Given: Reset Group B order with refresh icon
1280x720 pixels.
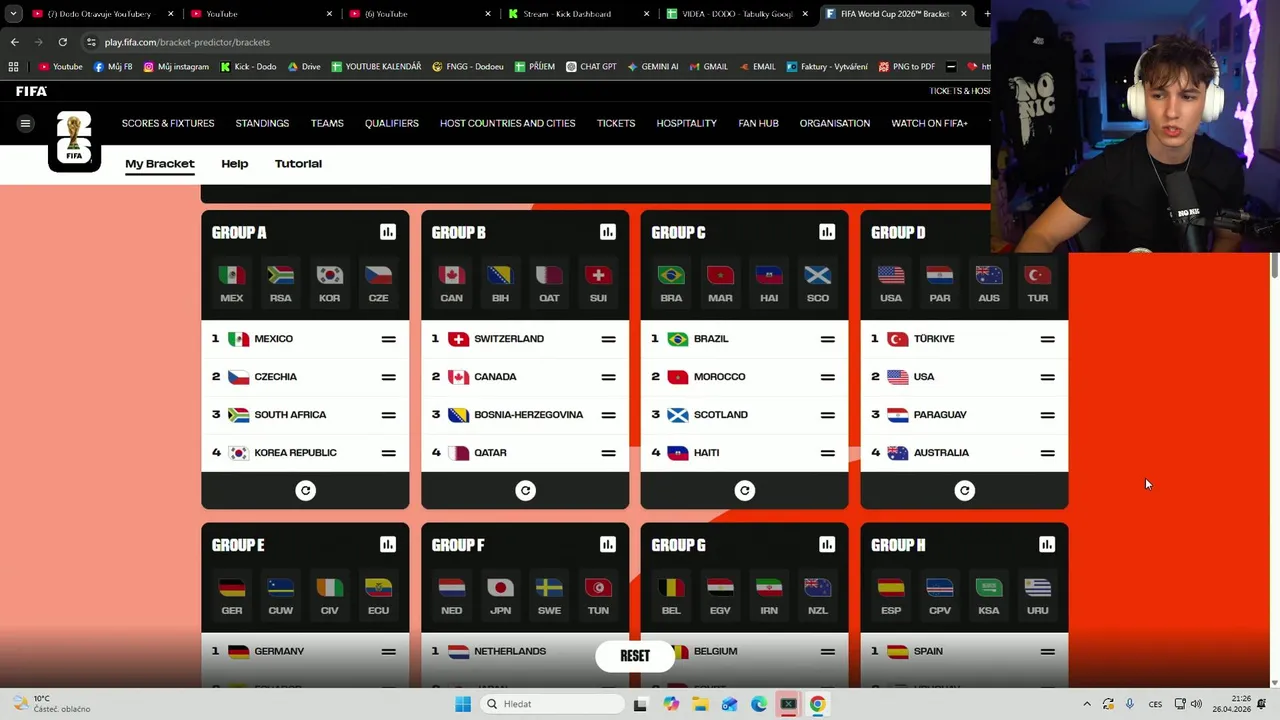Looking at the screenshot, I should click(525, 490).
